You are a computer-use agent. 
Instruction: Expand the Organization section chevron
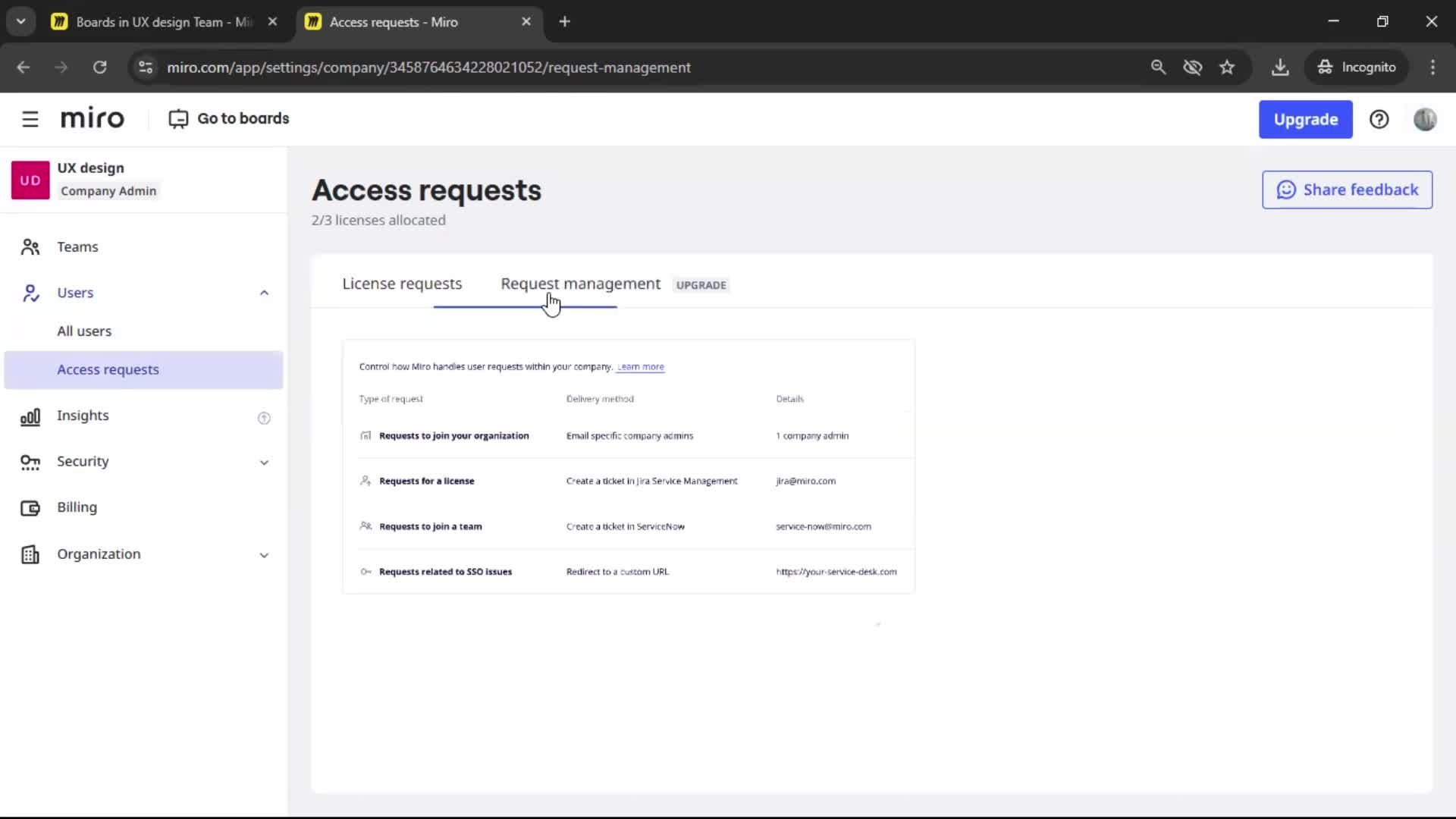pyautogui.click(x=264, y=554)
